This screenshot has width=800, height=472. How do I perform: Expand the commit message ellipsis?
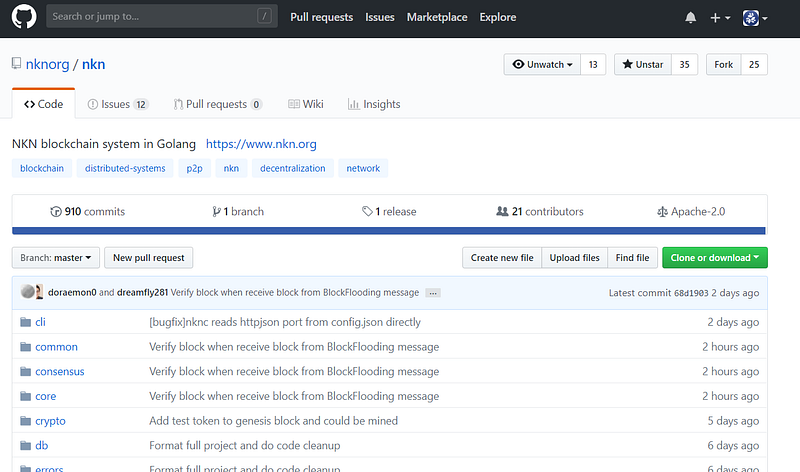[433, 293]
